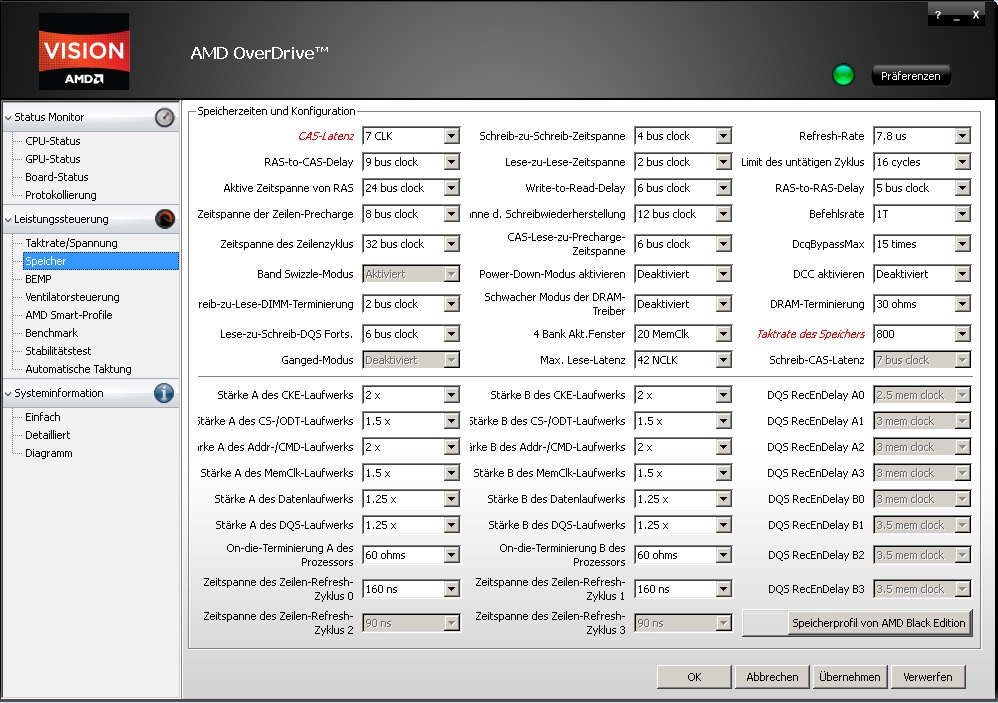Collapse the Leistungssteuerung section

(8, 219)
